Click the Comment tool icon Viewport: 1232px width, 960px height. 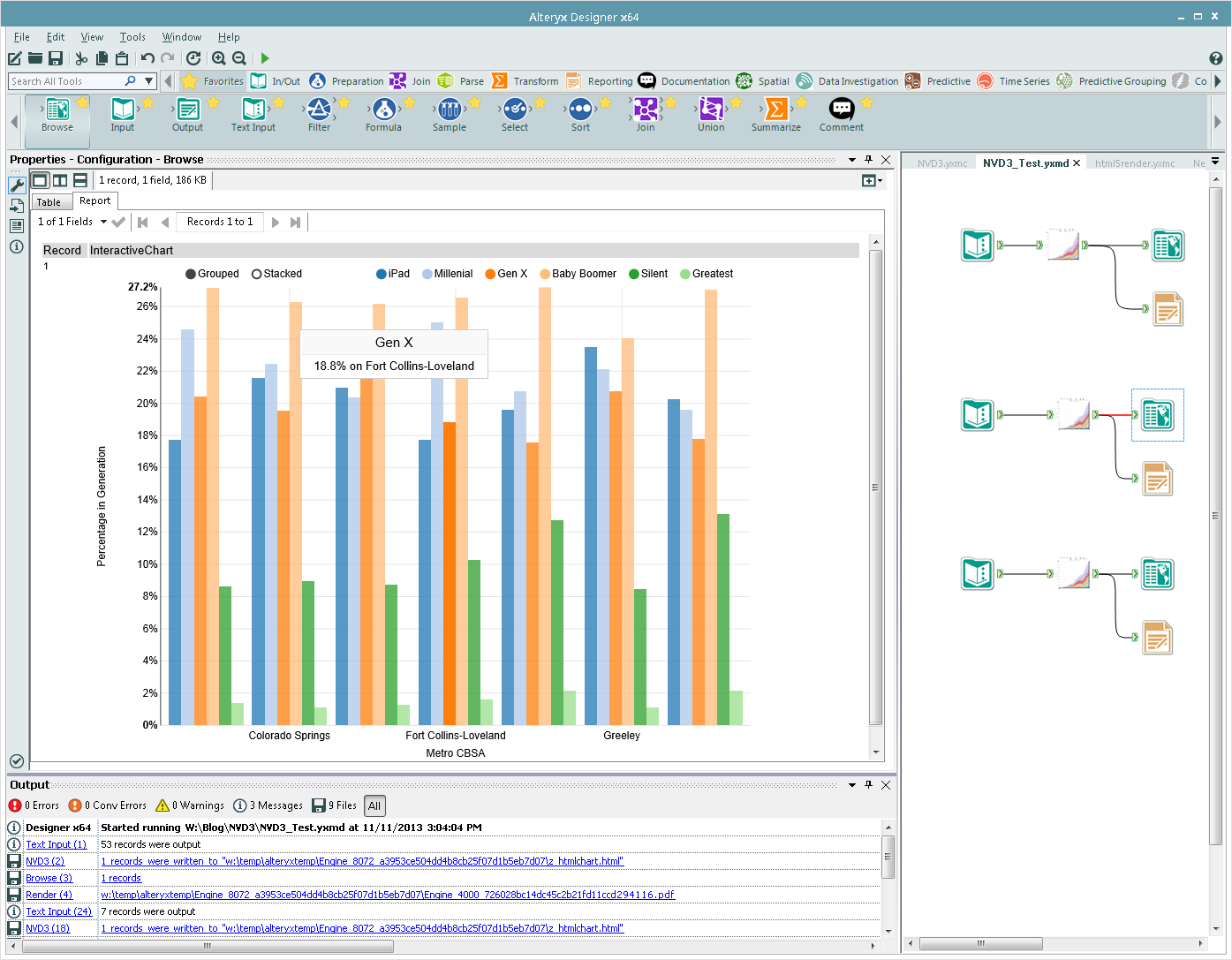click(841, 110)
